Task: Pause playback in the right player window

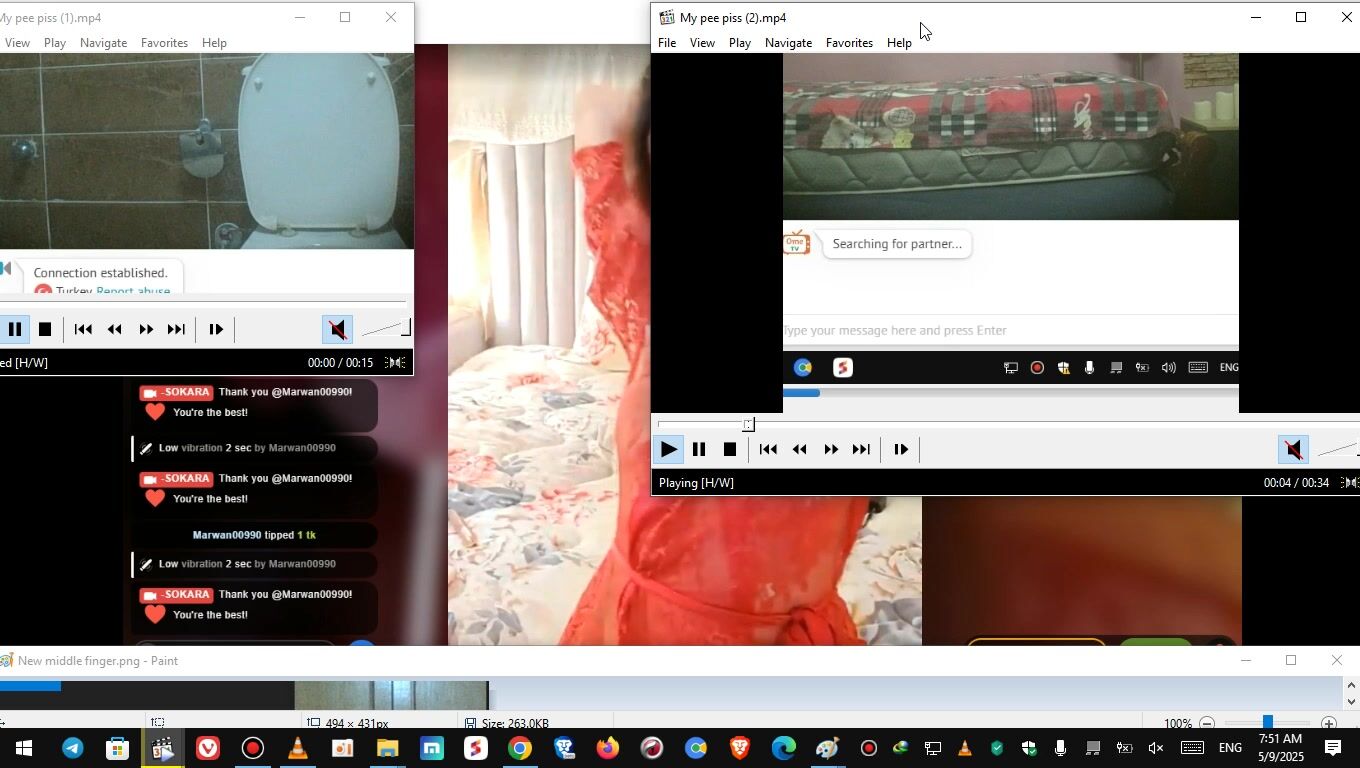Action: tap(699, 450)
